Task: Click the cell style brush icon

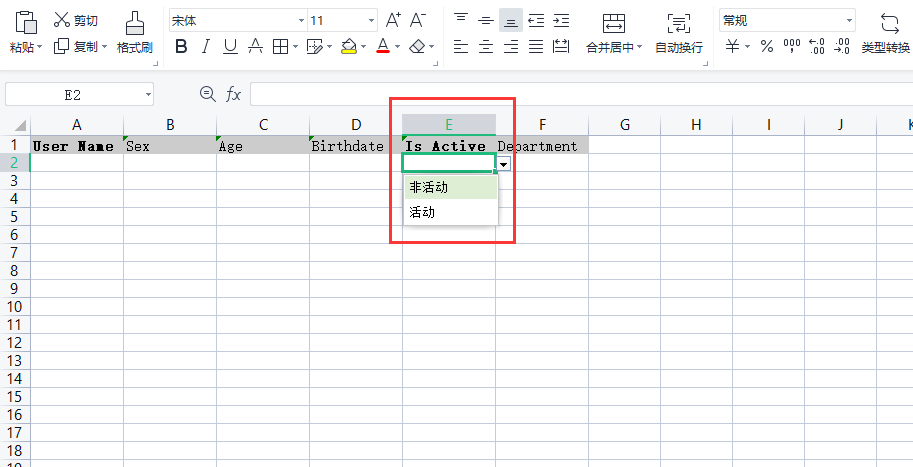Action: (x=314, y=47)
